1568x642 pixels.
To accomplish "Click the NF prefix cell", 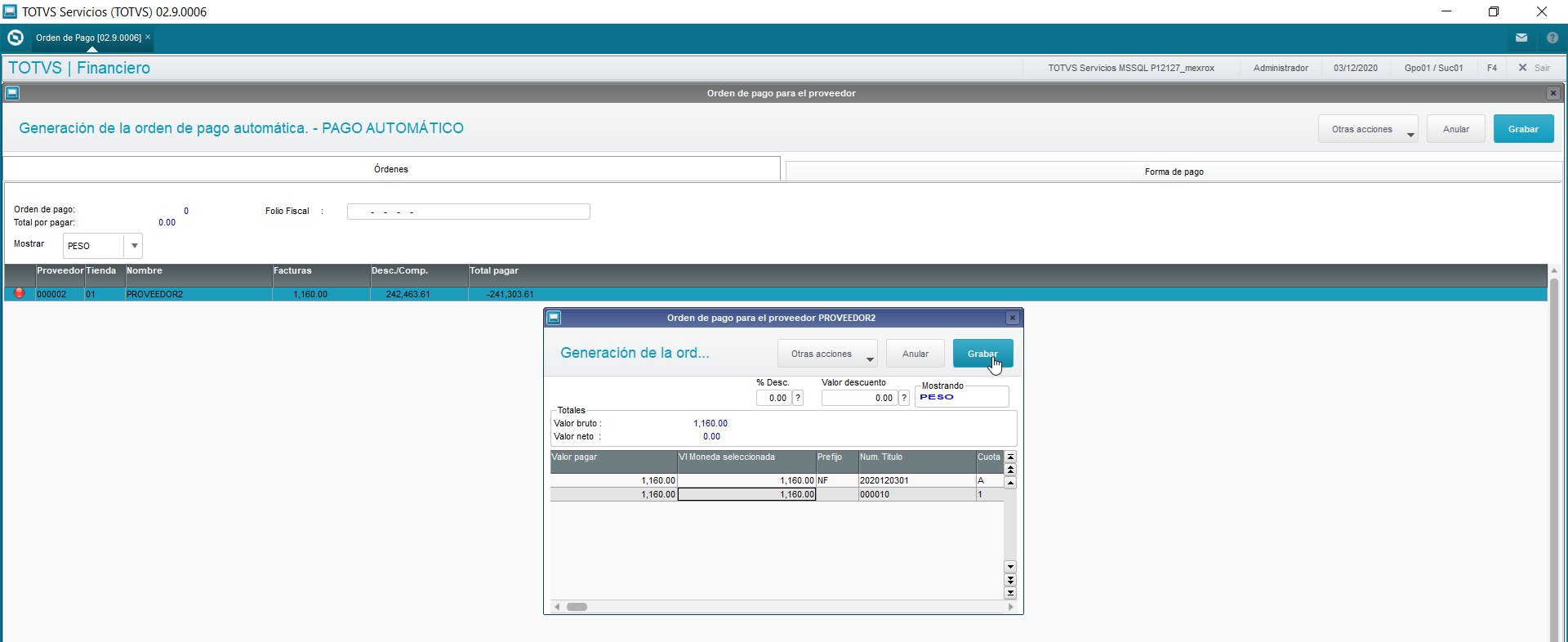I will [837, 480].
